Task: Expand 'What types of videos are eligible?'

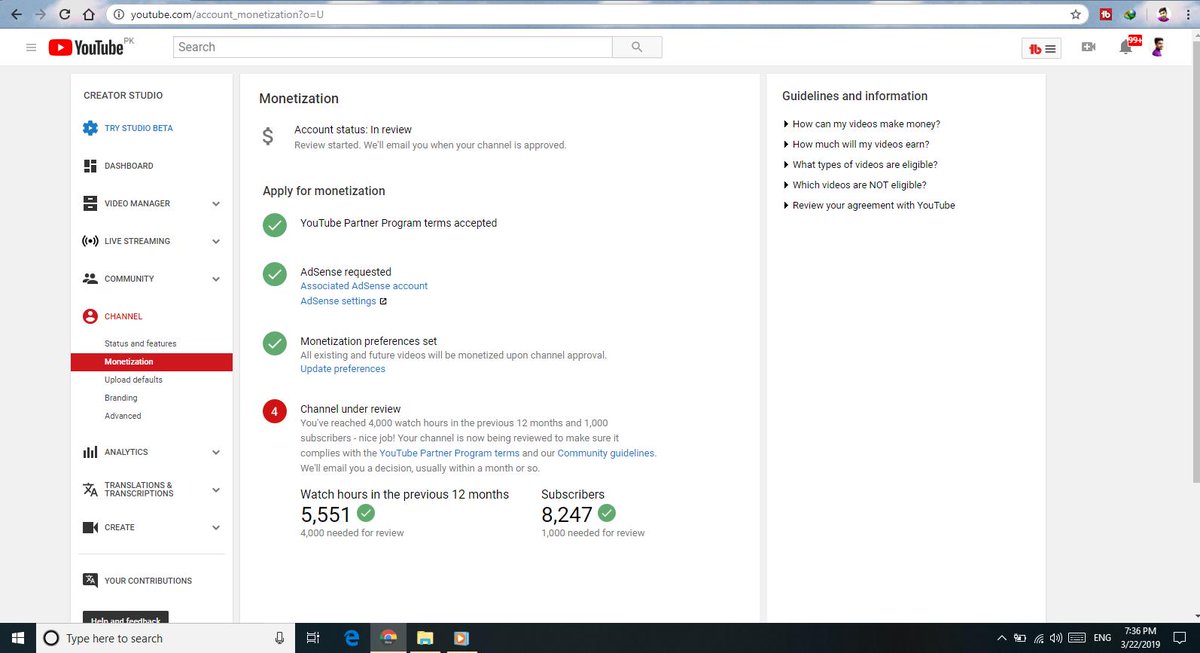Action: point(860,164)
